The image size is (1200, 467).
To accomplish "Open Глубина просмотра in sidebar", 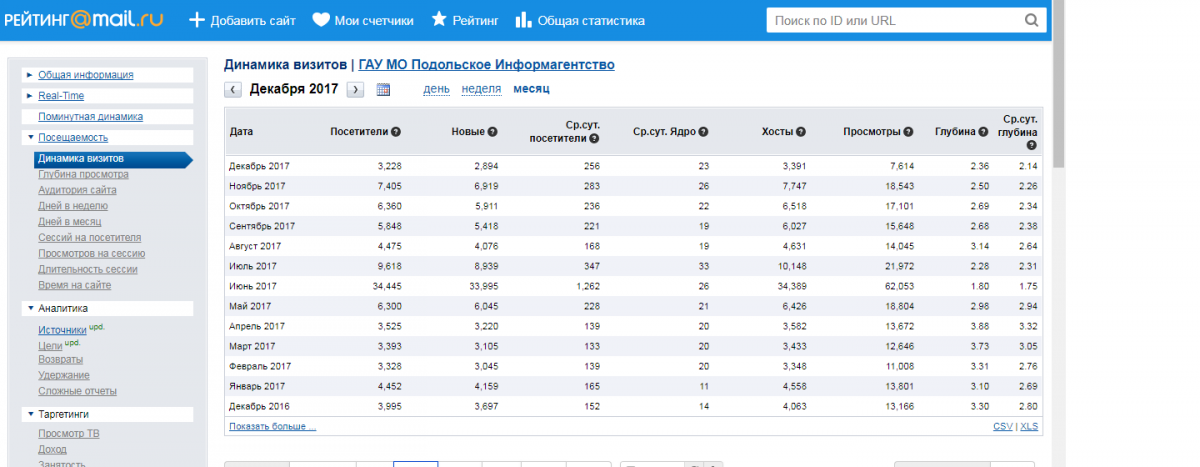I will pyautogui.click(x=83, y=174).
